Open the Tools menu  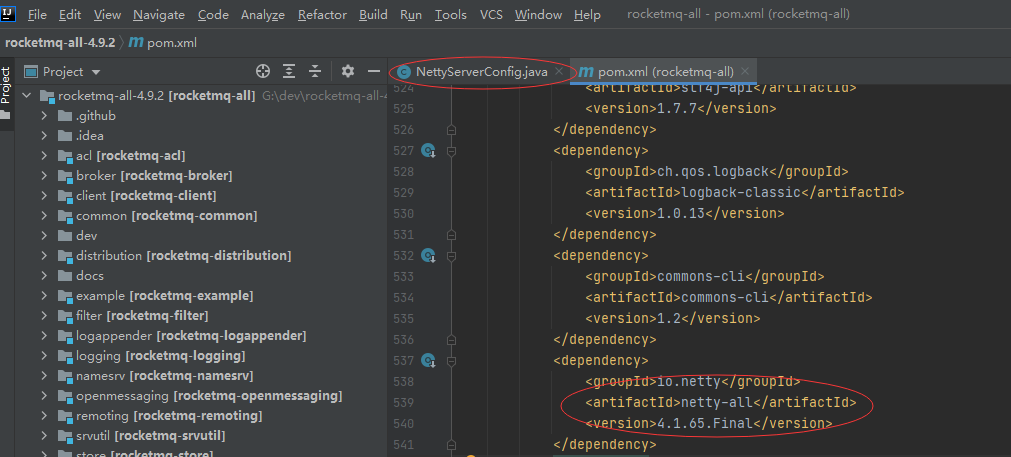click(451, 14)
